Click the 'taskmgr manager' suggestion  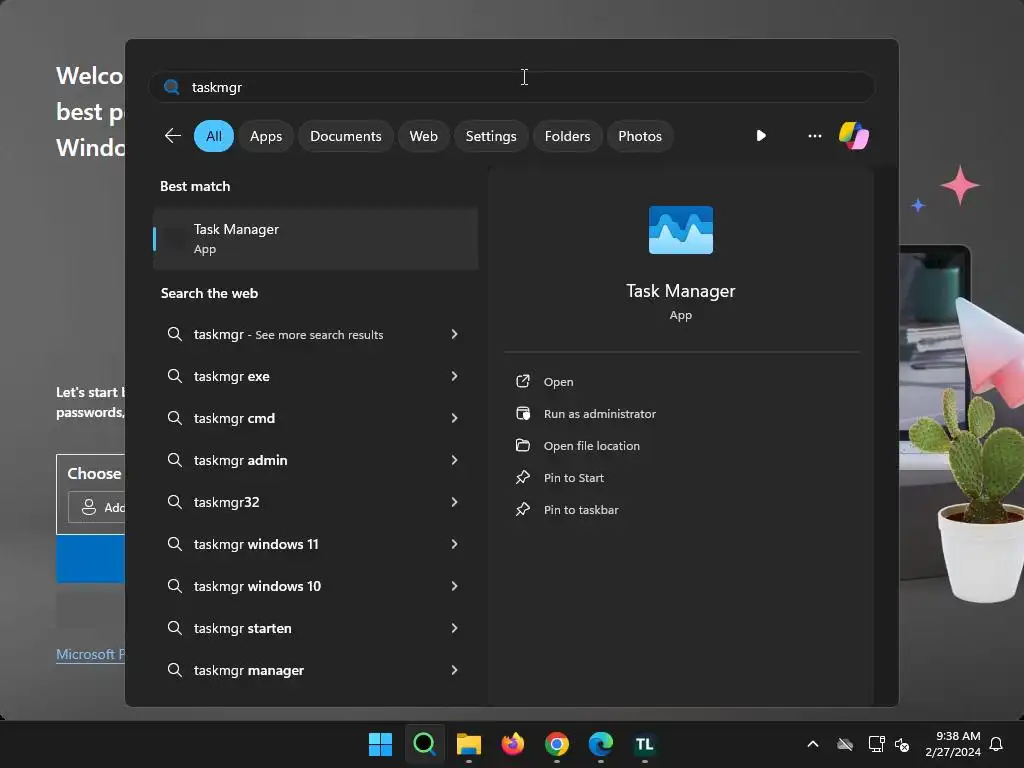pyautogui.click(x=249, y=670)
